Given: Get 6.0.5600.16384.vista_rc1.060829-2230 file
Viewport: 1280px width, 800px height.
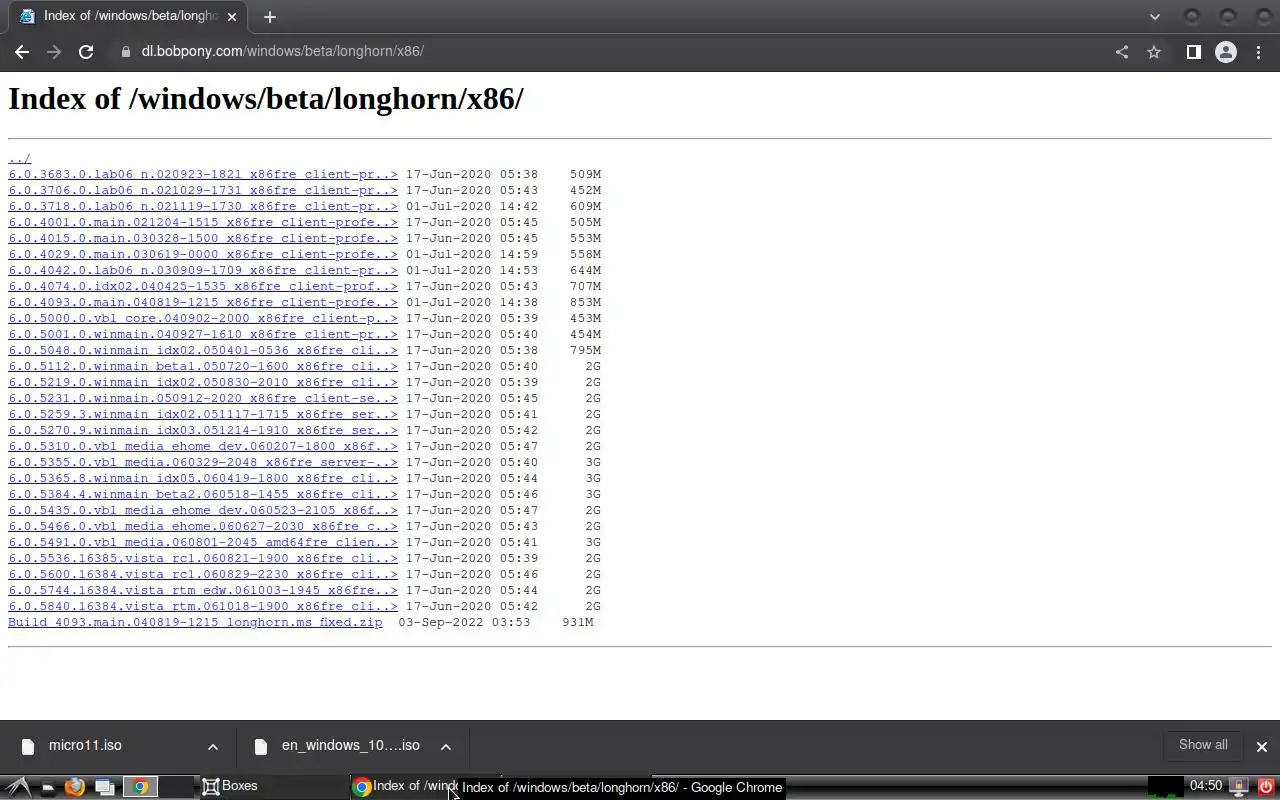Looking at the screenshot, I should click(x=203, y=574).
